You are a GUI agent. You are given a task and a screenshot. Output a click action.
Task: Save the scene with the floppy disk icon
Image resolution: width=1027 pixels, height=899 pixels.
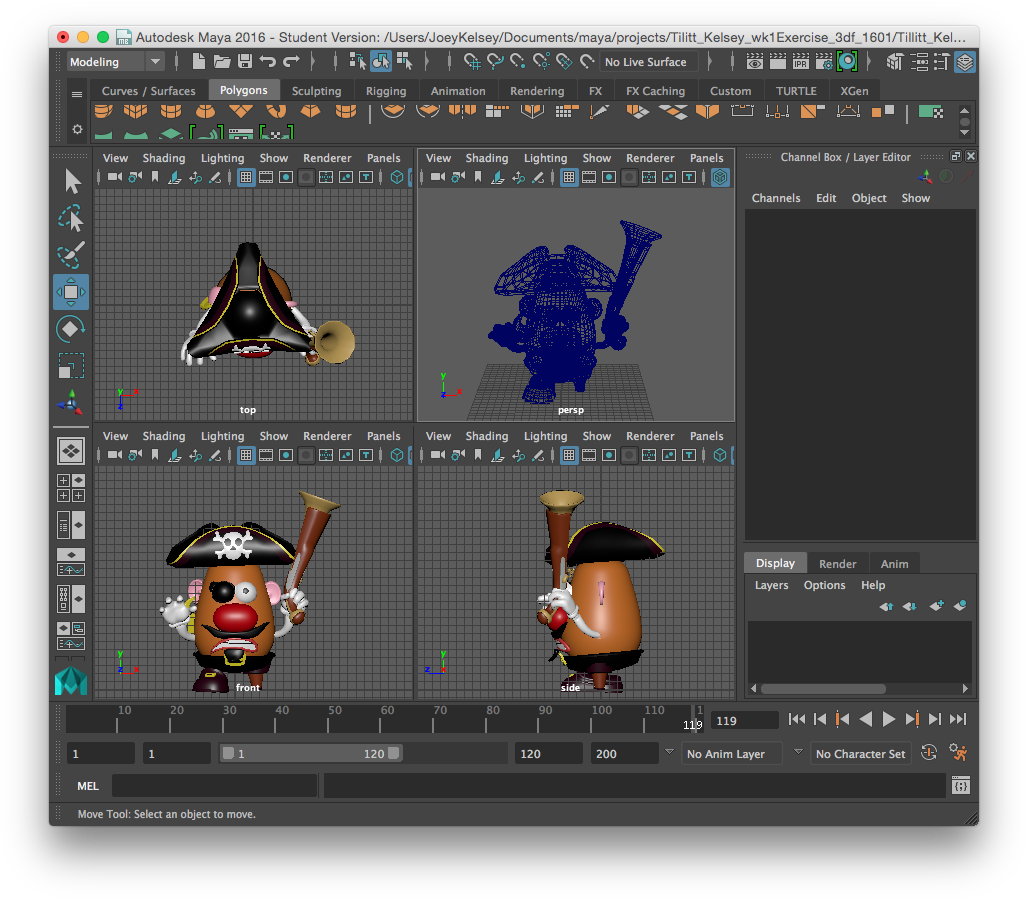[245, 62]
